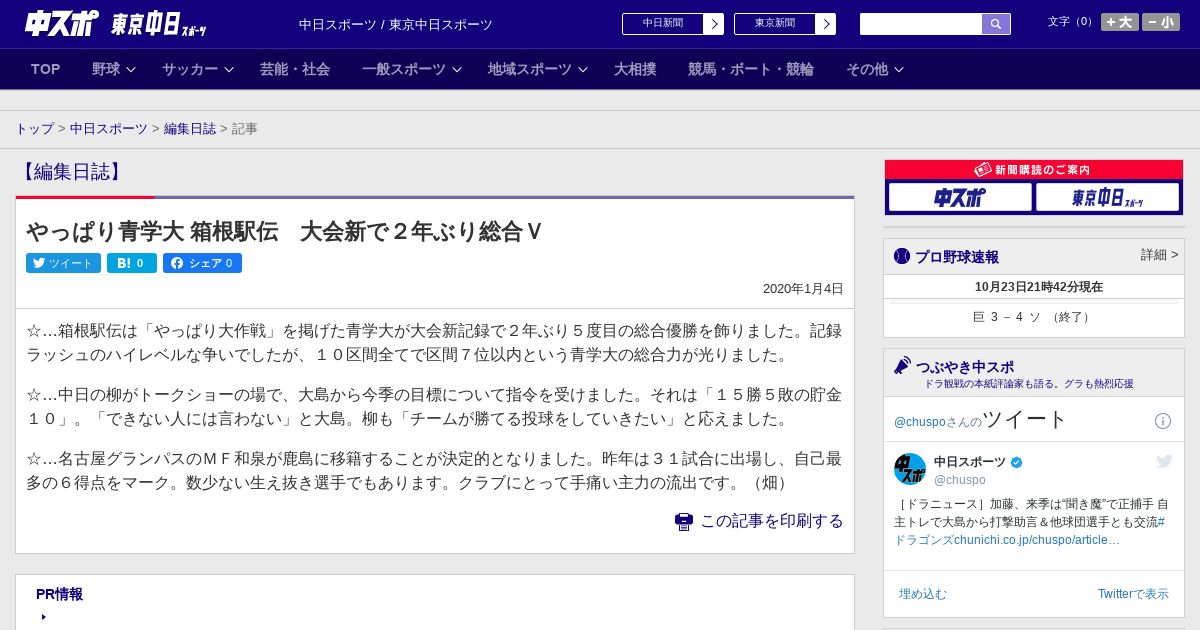The height and width of the screenshot is (630, 1200).
Task: Open 詳細 > for pro baseball scores
Action: 1160,255
